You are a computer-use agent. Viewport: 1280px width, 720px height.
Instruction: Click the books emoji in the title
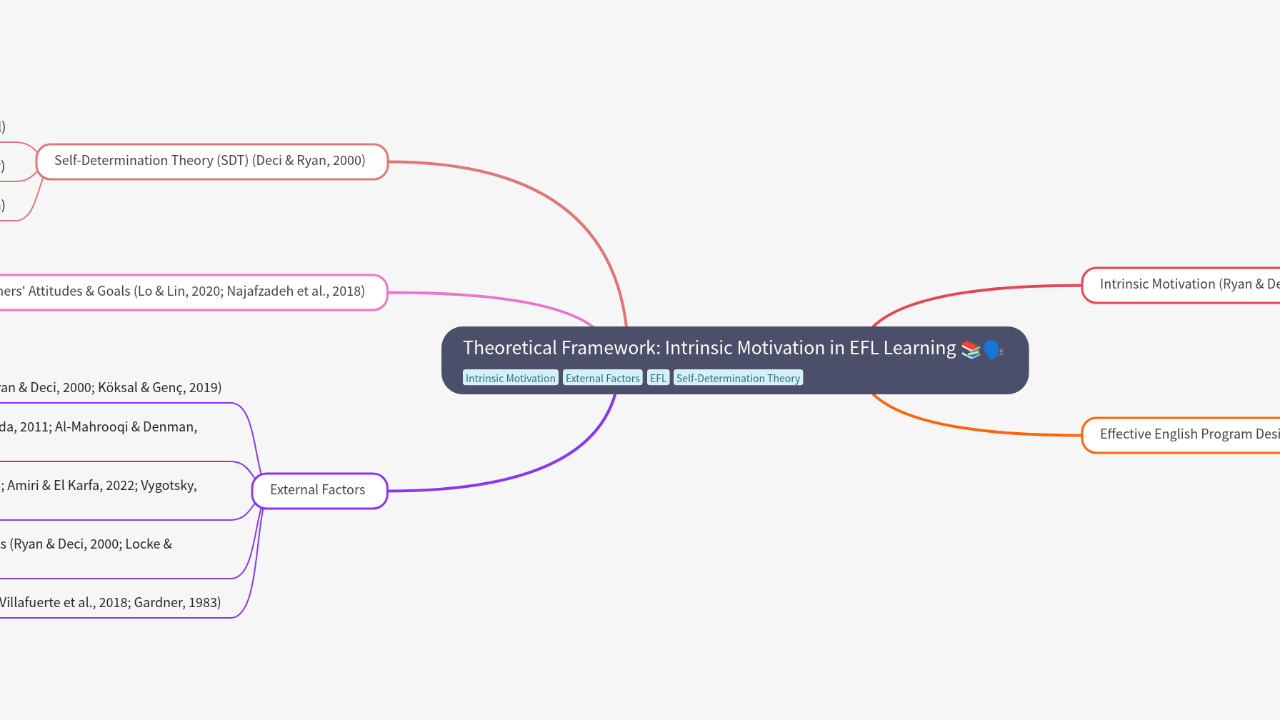click(x=970, y=349)
